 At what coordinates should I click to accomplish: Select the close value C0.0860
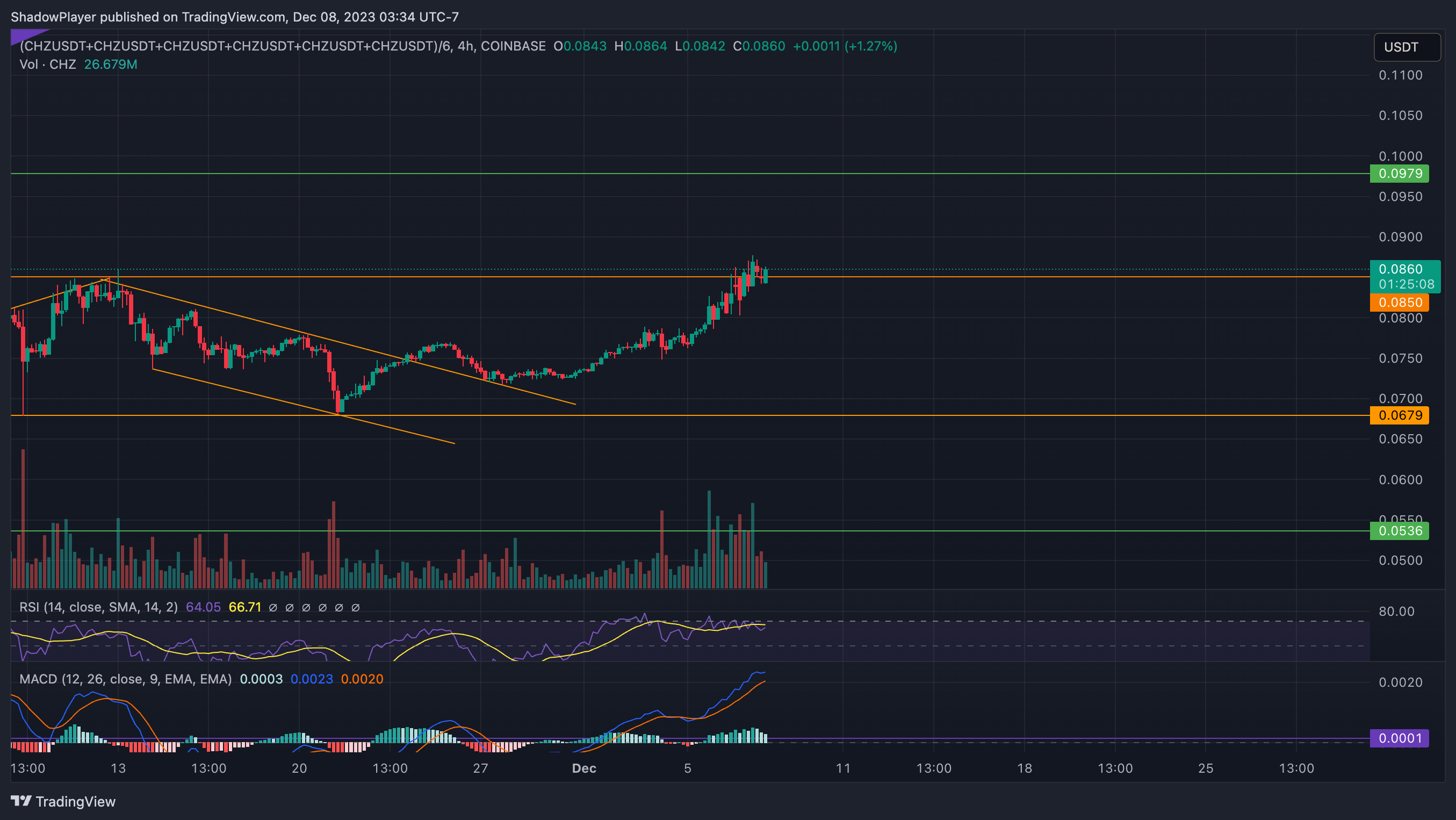pos(759,46)
